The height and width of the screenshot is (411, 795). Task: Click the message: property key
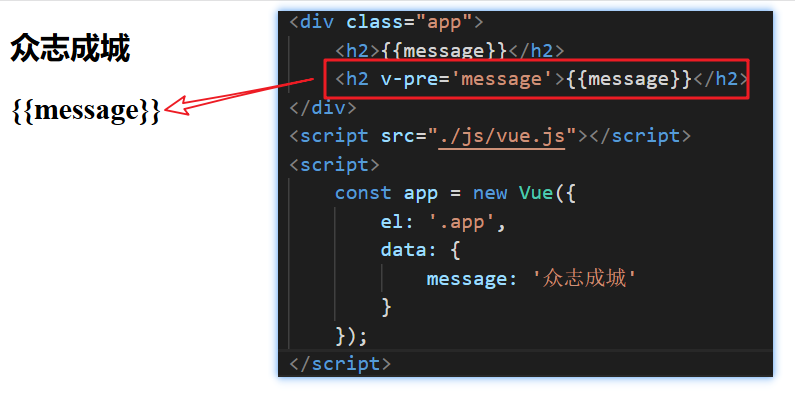(x=472, y=279)
